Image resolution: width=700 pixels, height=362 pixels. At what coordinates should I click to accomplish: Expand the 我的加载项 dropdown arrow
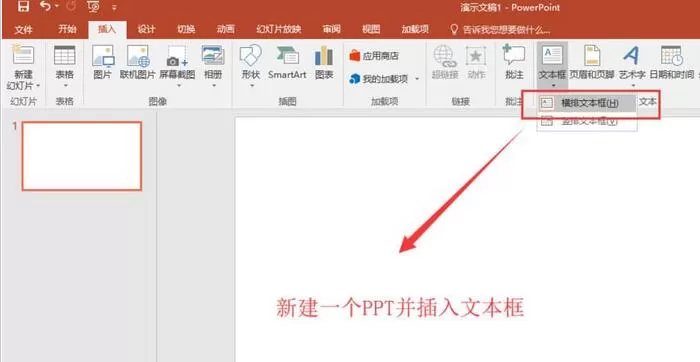click(417, 79)
